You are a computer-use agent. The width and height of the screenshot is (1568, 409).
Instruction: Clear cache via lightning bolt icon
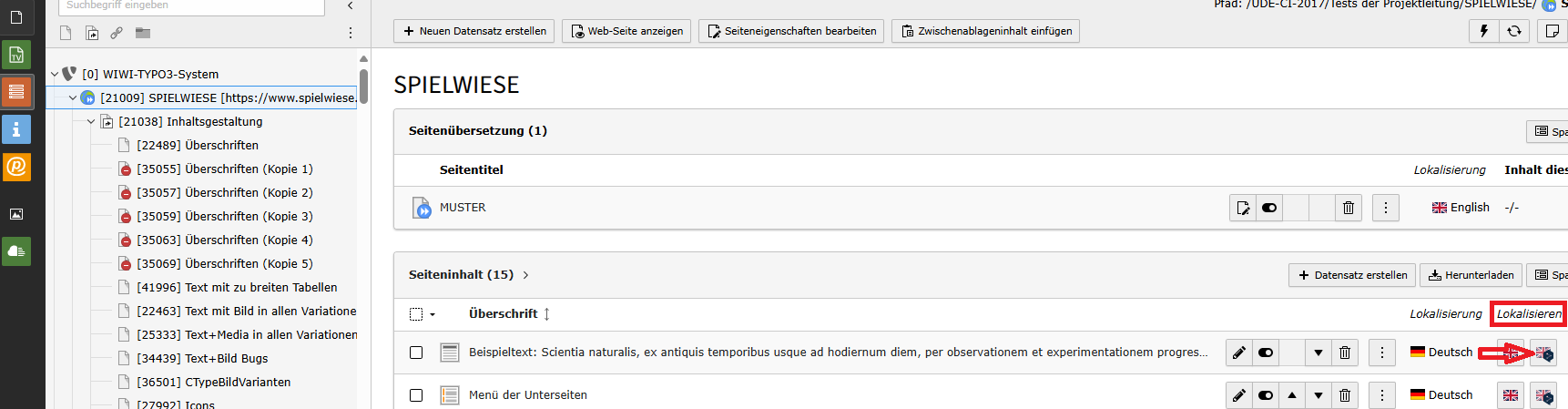click(x=1484, y=31)
